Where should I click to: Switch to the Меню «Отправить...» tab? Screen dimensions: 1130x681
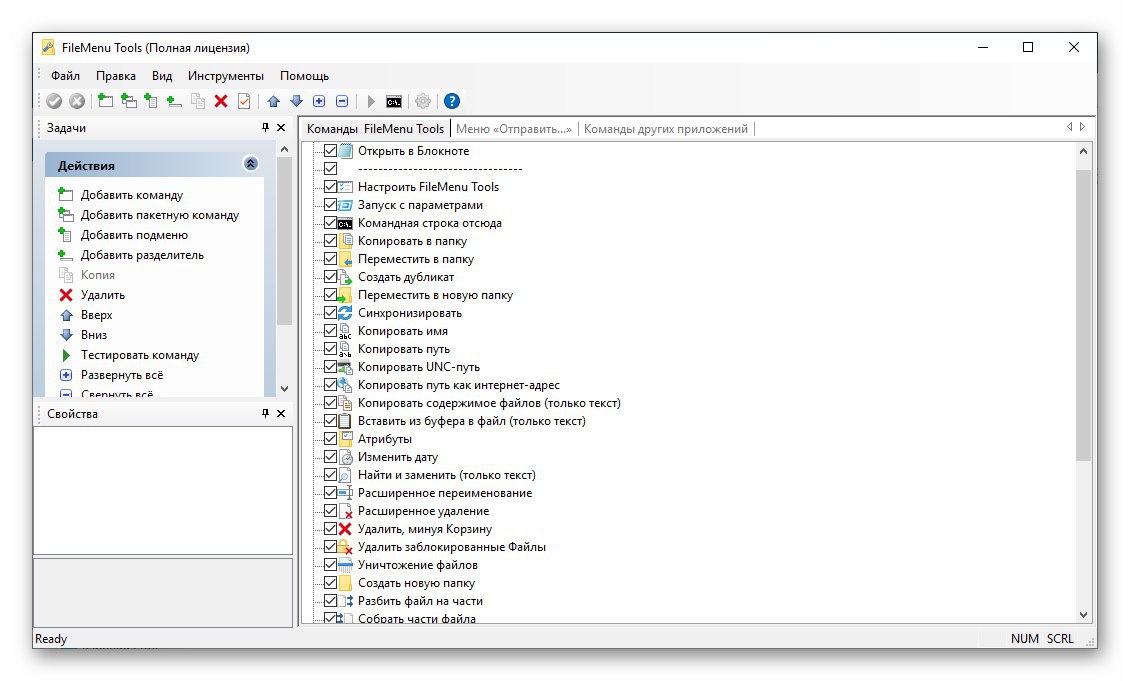click(x=513, y=129)
